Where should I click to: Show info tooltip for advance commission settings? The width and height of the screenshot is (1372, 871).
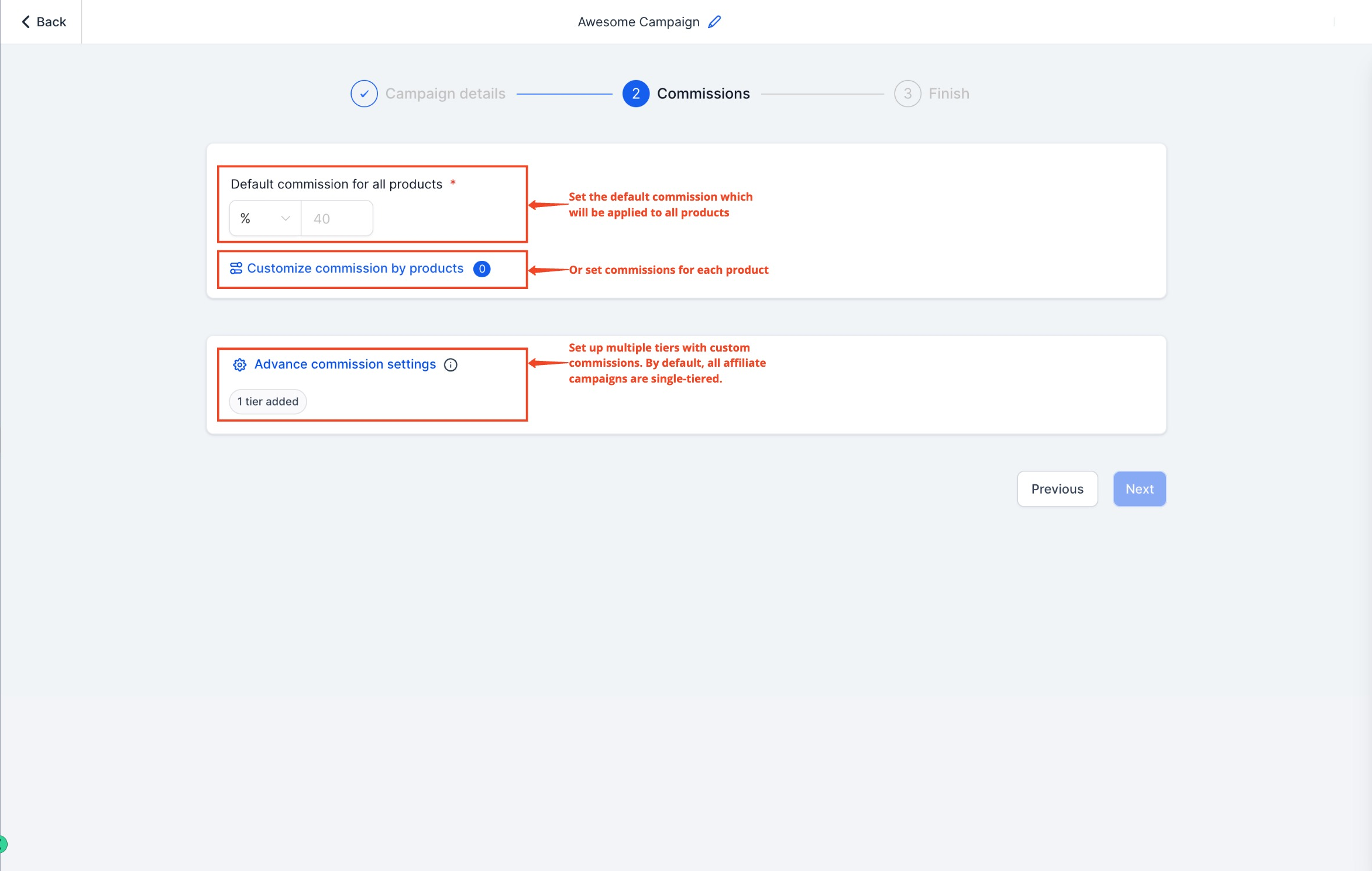click(451, 365)
